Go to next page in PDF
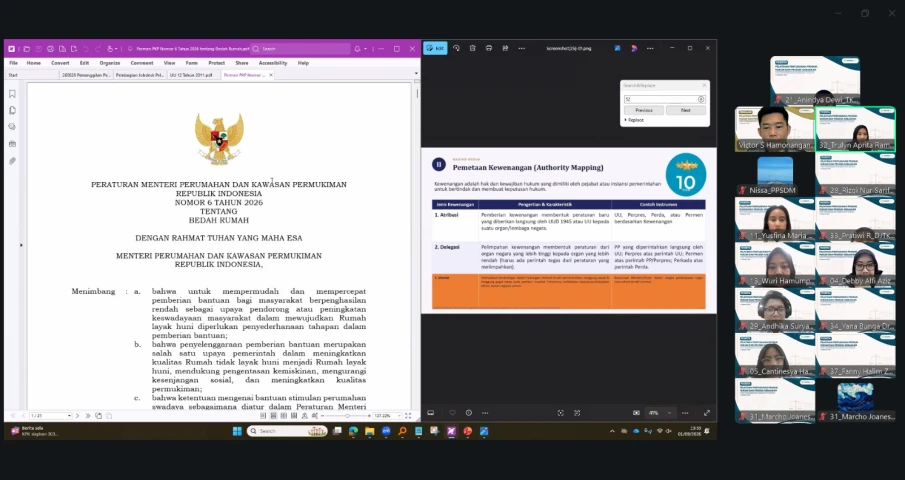This screenshot has height=480, width=905. click(78, 415)
